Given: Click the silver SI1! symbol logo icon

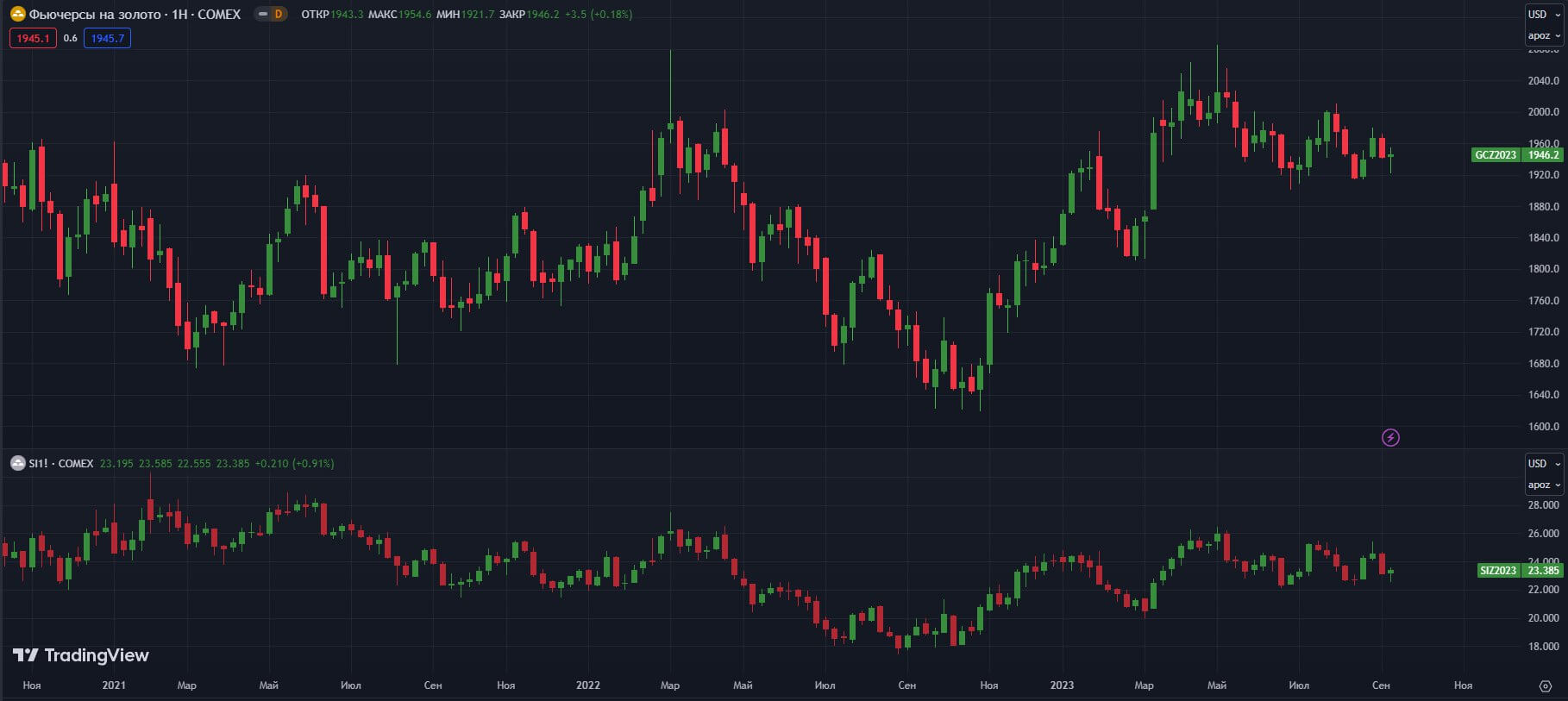Looking at the screenshot, I should click(17, 463).
